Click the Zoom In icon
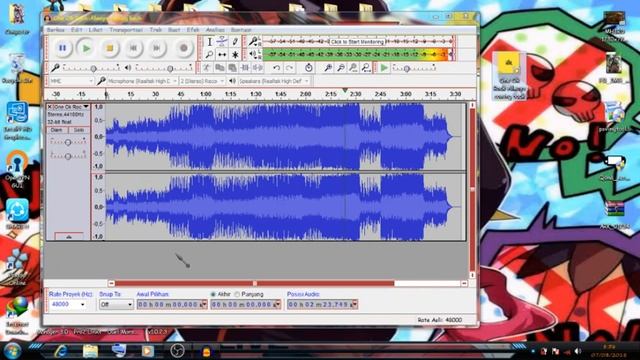 point(328,68)
